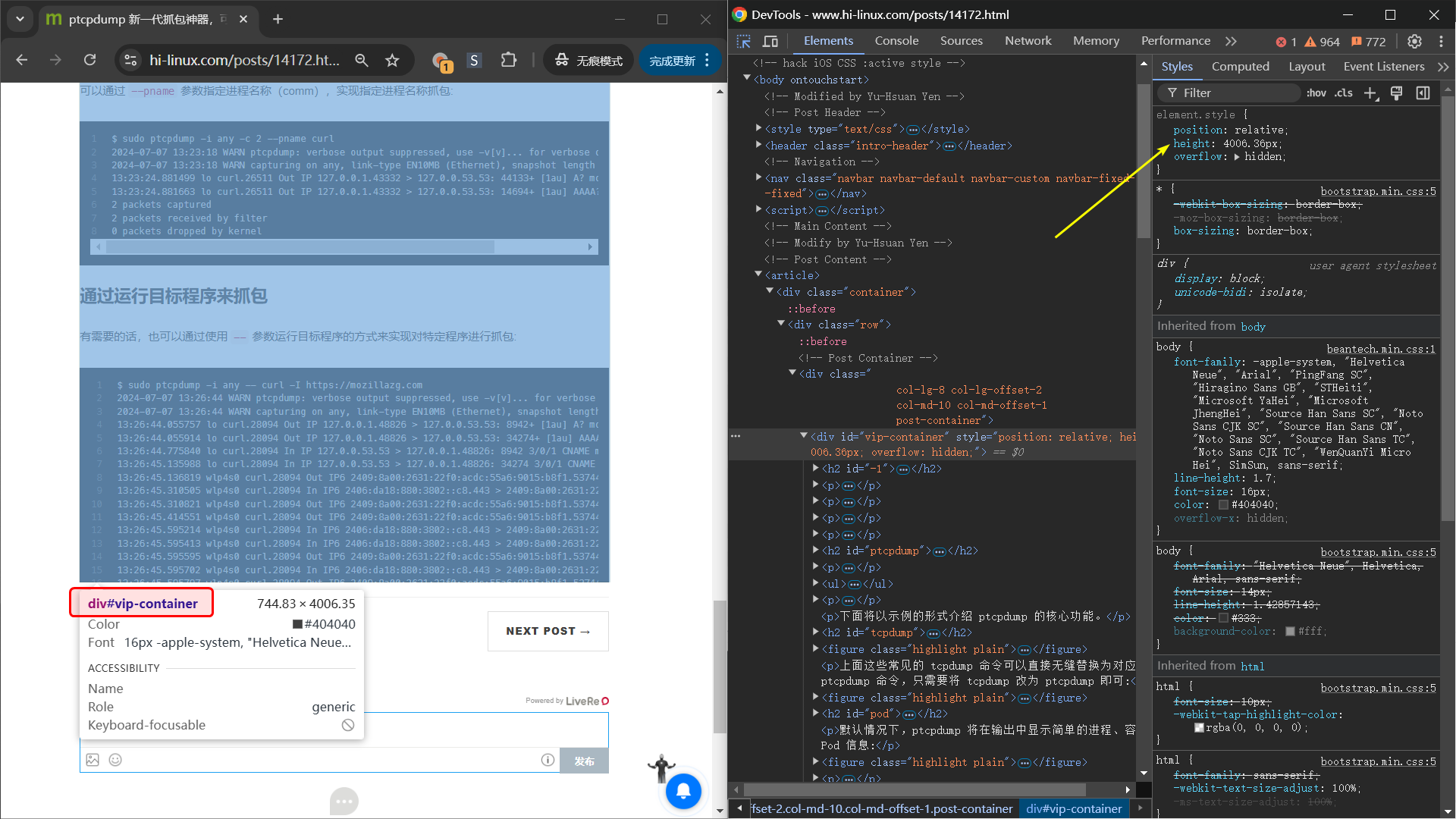The width and height of the screenshot is (1456, 819).
Task: Click the #404040 color swatch in body rule
Action: coord(1223,505)
